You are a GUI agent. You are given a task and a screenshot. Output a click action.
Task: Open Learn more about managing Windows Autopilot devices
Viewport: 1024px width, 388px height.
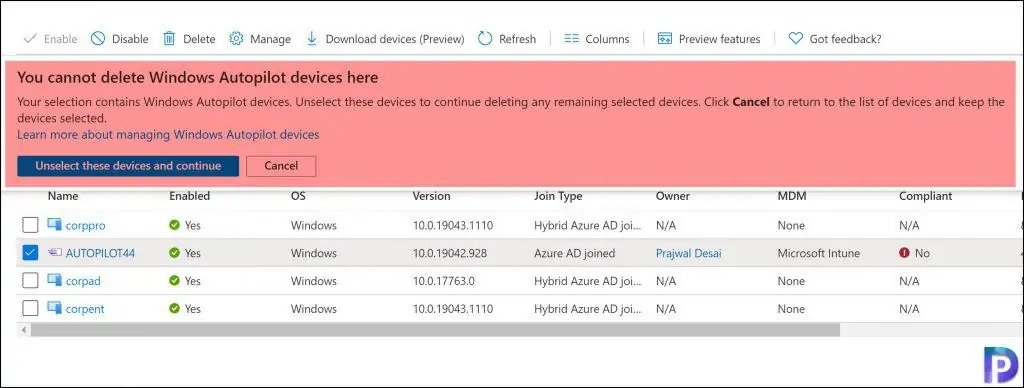point(168,135)
